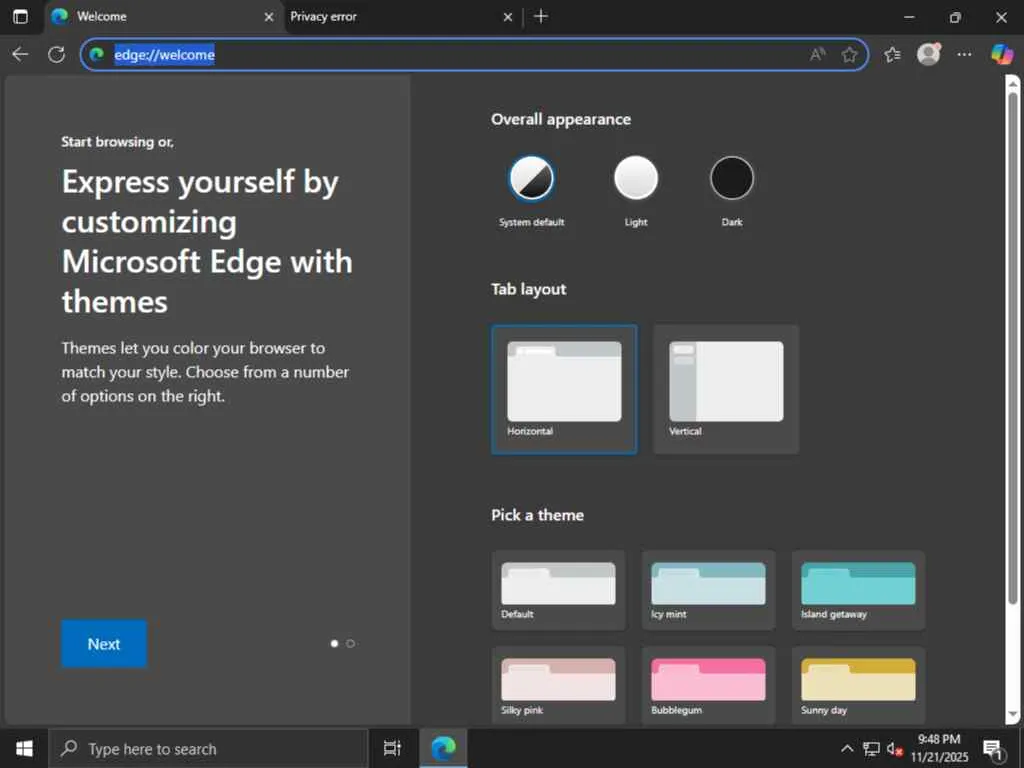The height and width of the screenshot is (768, 1024).
Task: Open the profile avatar menu
Action: (x=929, y=54)
